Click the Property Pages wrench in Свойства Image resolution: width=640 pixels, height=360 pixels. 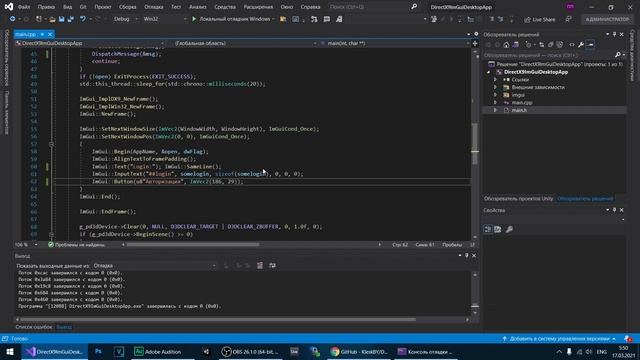point(509,229)
